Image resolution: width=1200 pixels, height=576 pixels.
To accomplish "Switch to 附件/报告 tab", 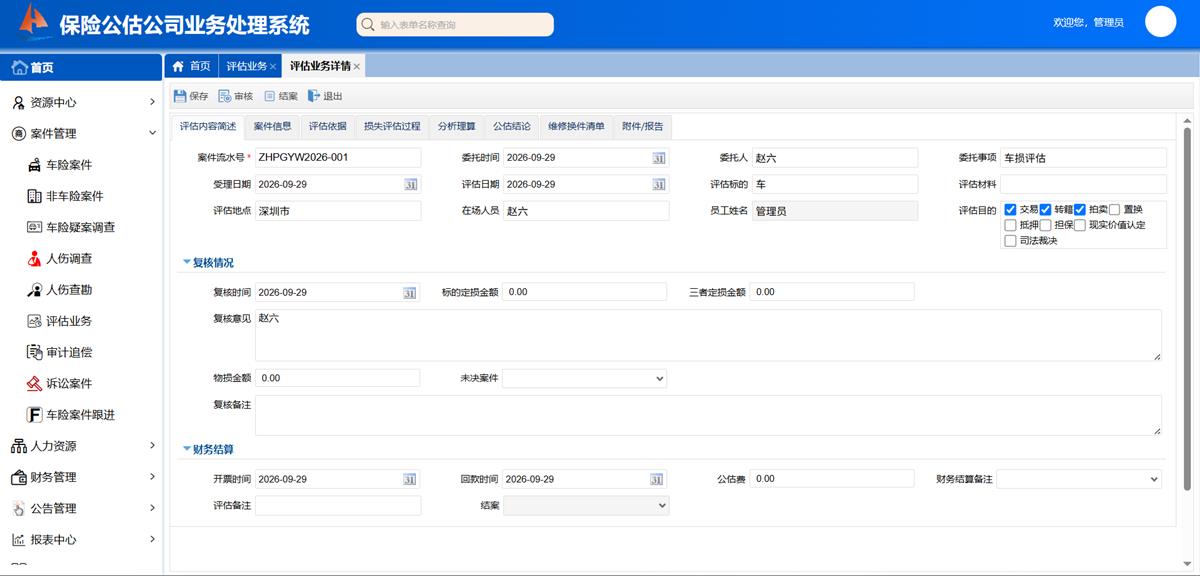I will (x=642, y=126).
